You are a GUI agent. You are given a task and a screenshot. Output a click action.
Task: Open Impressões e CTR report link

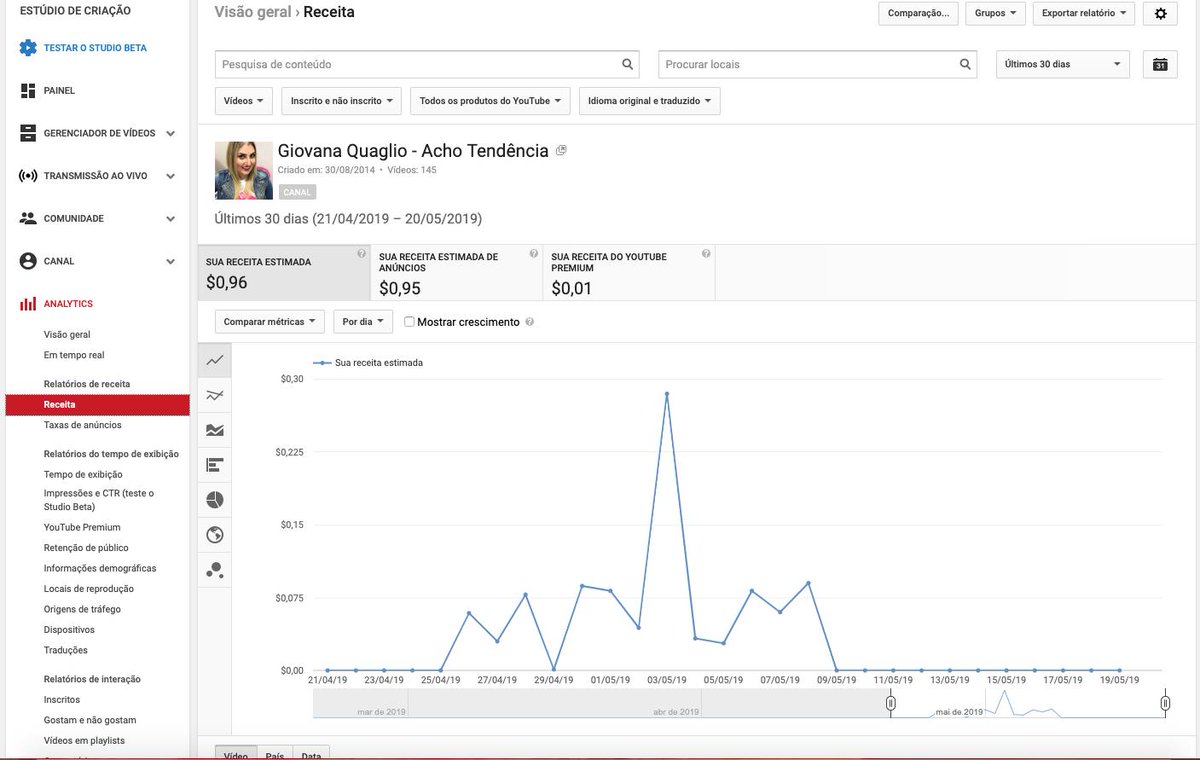[99, 500]
